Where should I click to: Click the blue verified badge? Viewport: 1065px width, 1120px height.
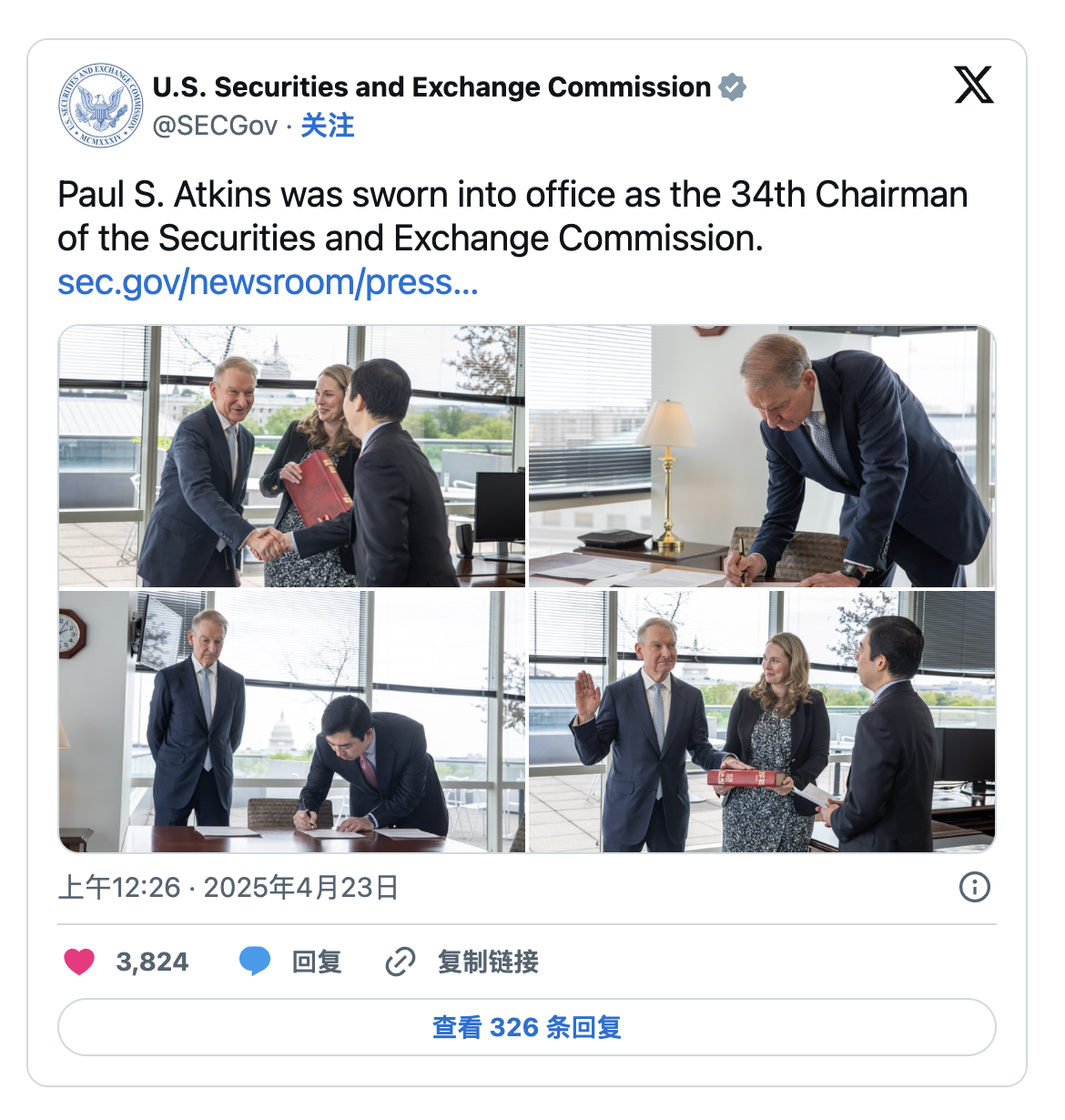click(x=733, y=87)
